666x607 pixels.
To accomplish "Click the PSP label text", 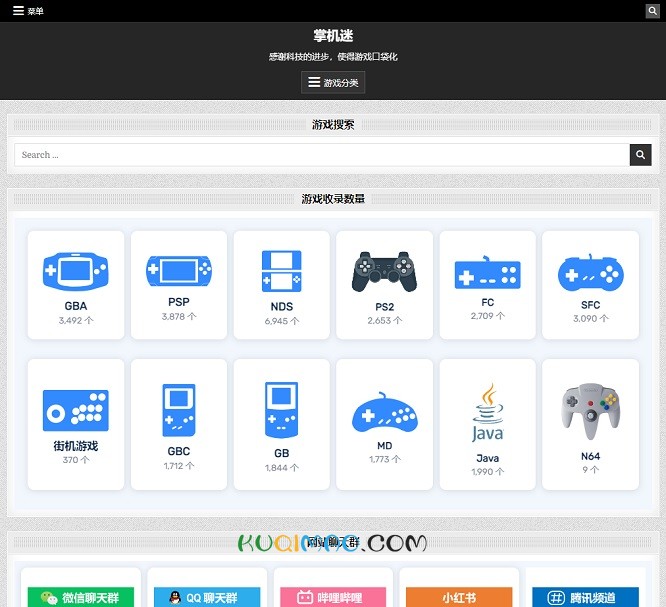I will tap(179, 302).
